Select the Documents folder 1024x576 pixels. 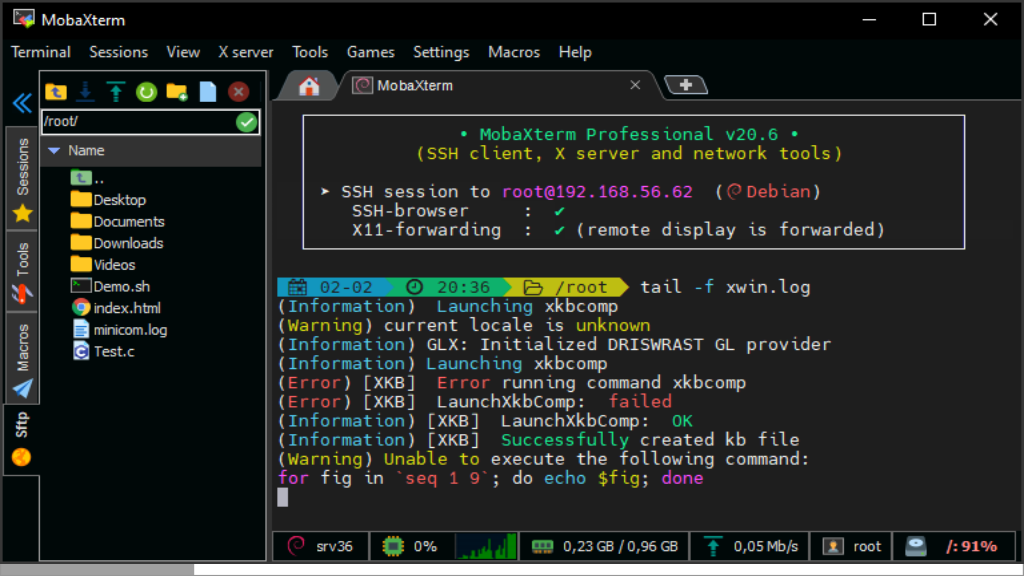click(x=118, y=221)
